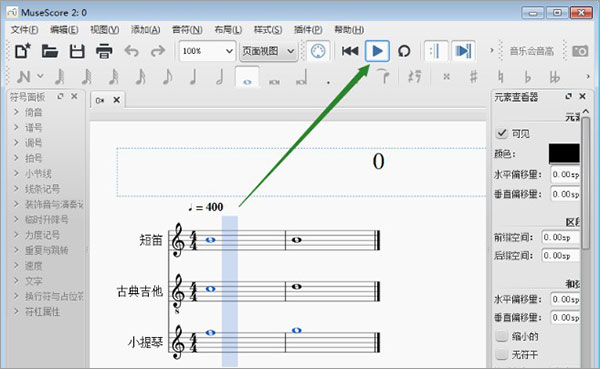Image resolution: width=600 pixels, height=369 pixels.
Task: Toggle play repeats icon
Action: (x=435, y=51)
